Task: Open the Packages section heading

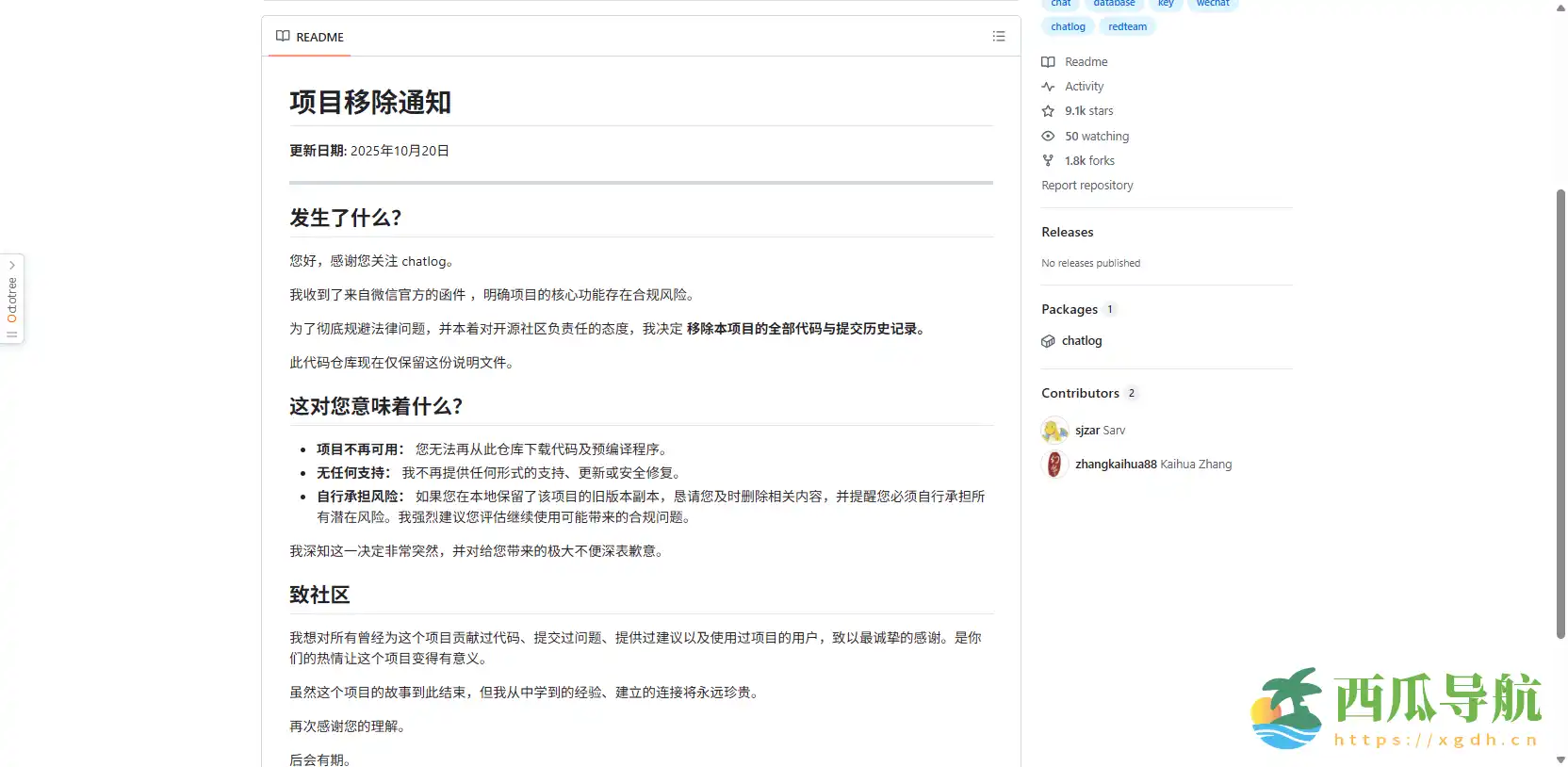Action: (x=1070, y=310)
